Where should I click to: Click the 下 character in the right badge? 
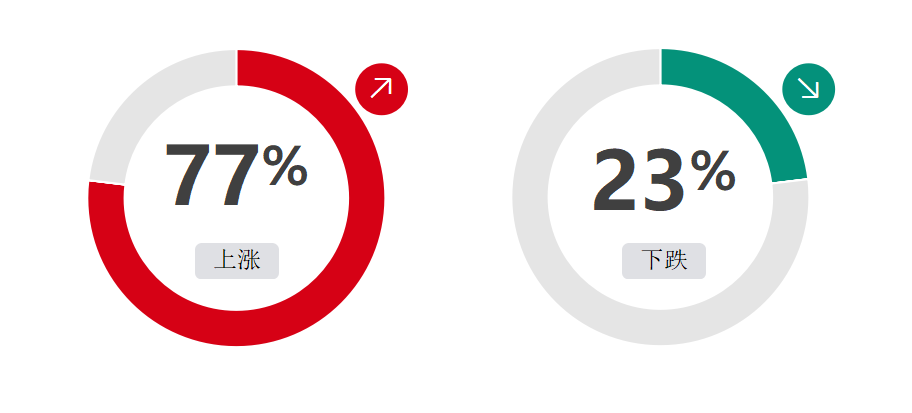(x=652, y=260)
